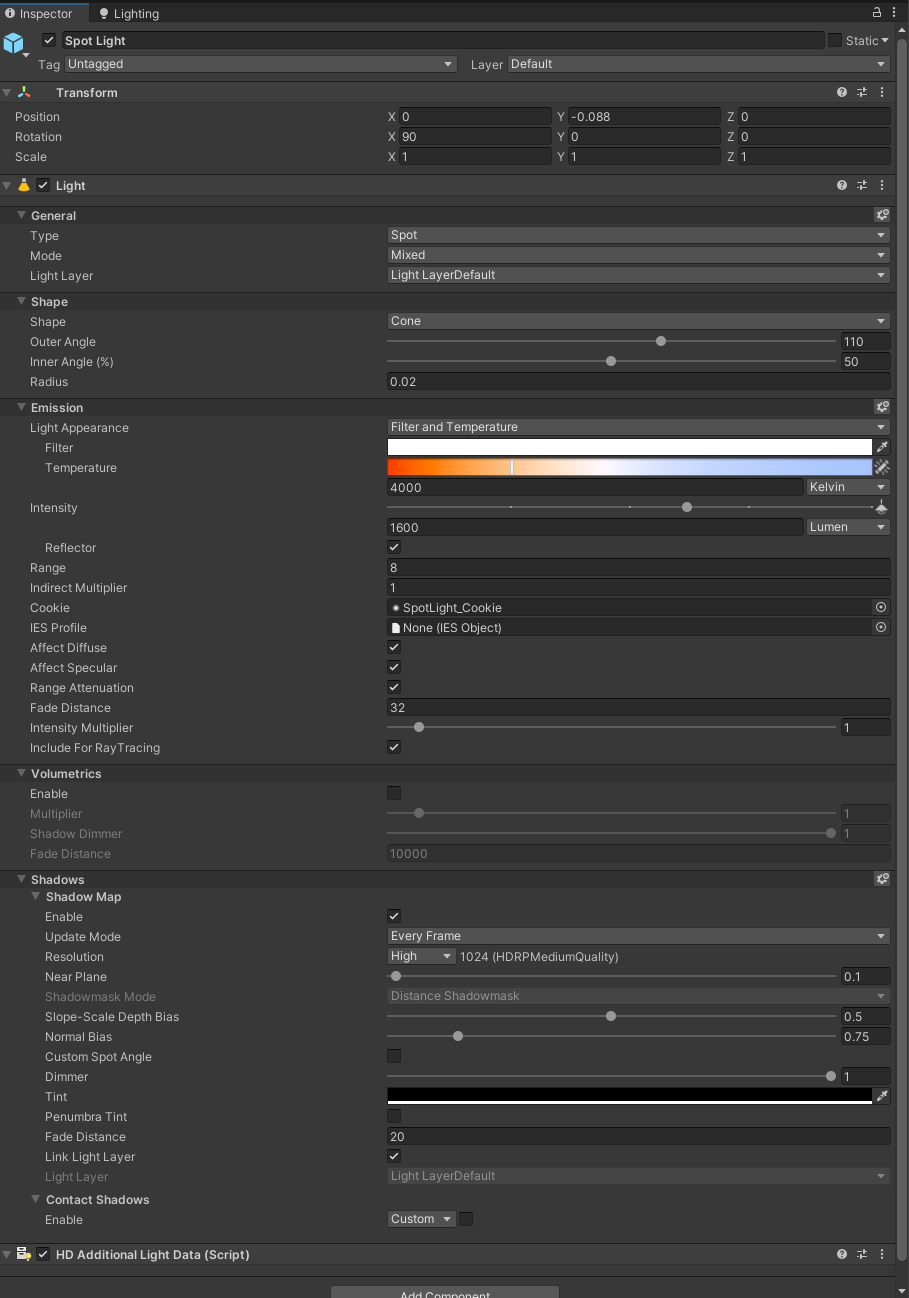Viewport: 909px width, 1298px height.
Task: Click the Fade Distance field showing 32
Action: 638,707
